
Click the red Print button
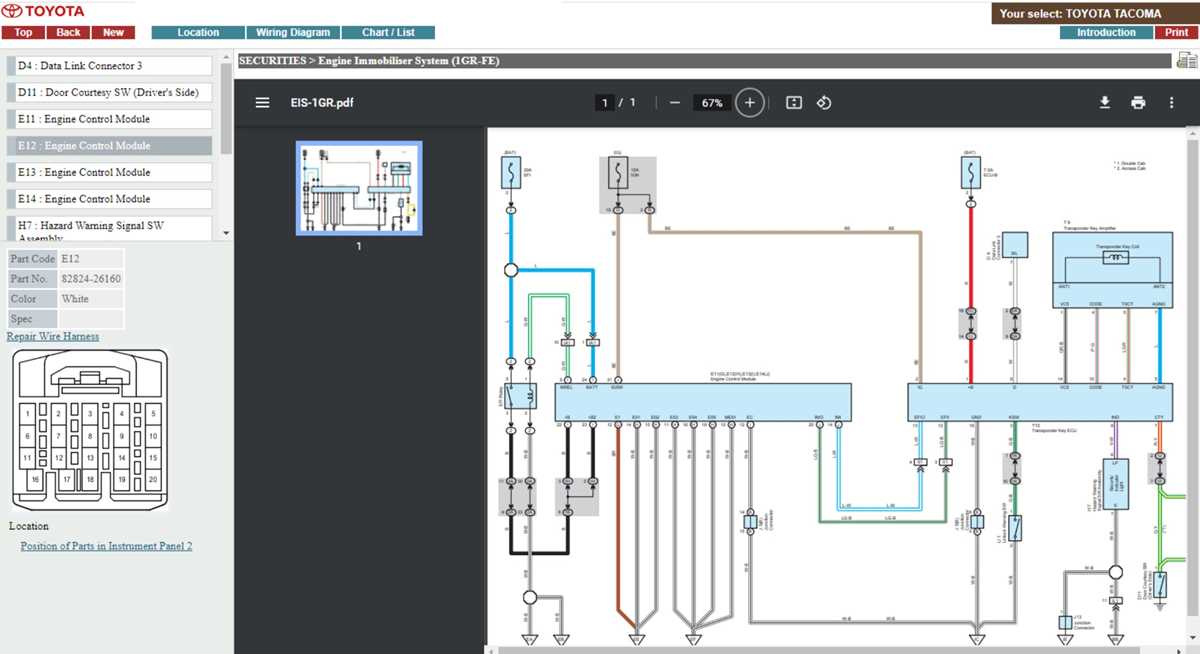(x=1177, y=32)
